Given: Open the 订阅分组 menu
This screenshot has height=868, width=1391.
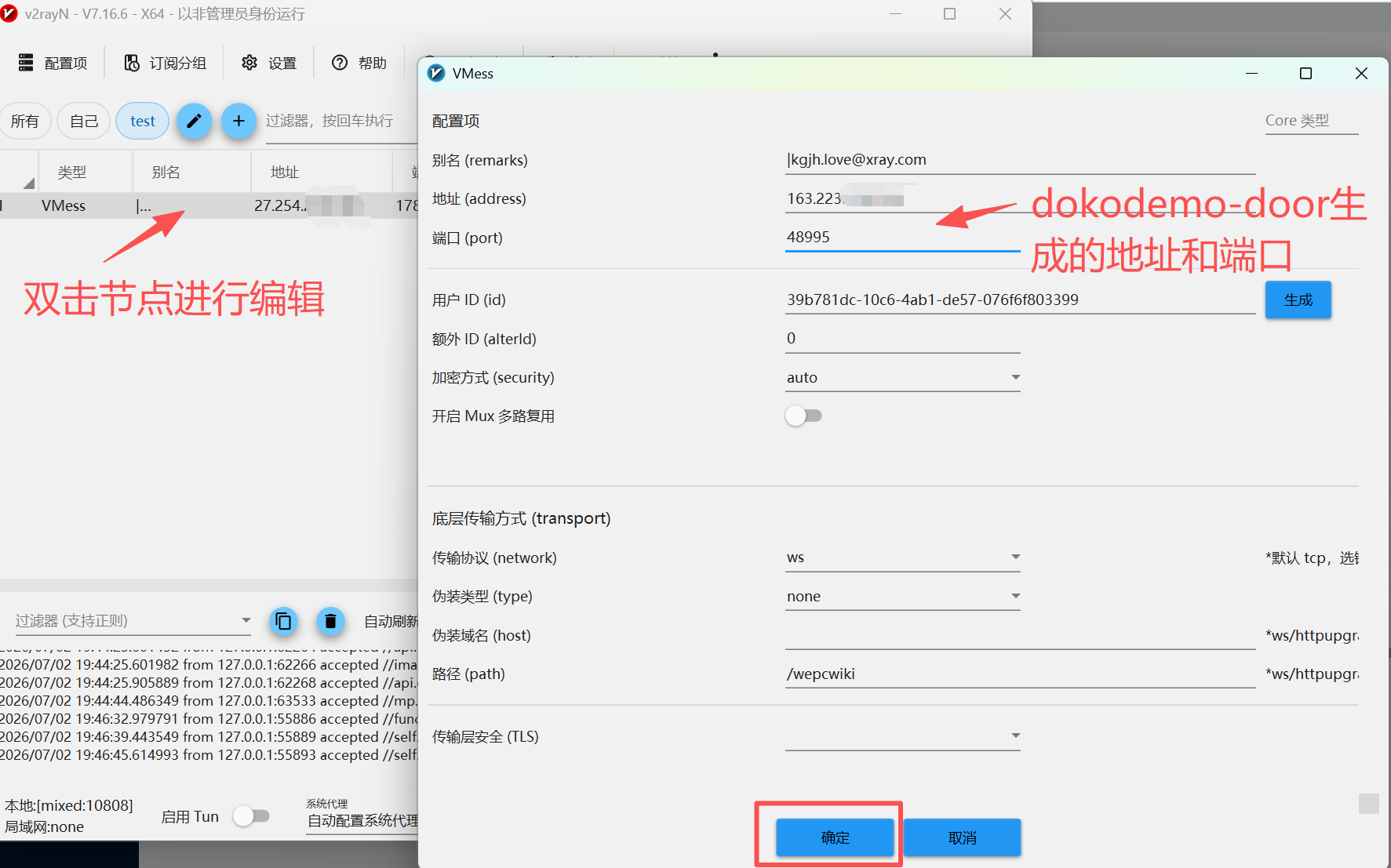Looking at the screenshot, I should coord(166,63).
